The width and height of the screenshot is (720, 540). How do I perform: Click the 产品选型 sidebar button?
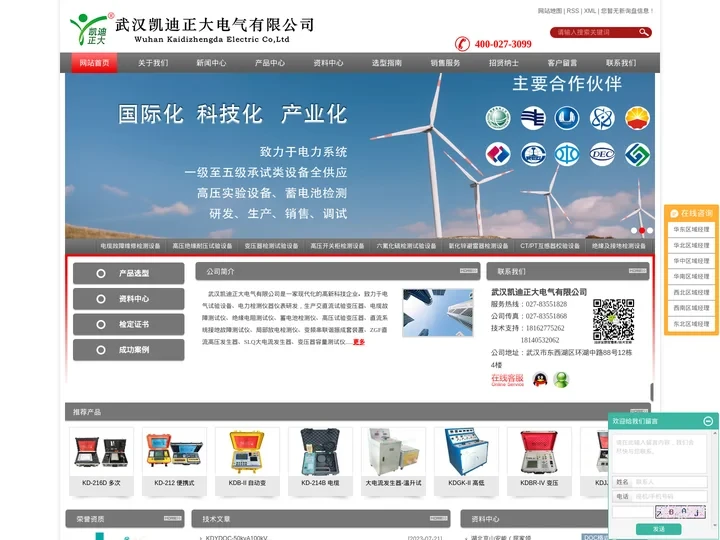point(129,273)
